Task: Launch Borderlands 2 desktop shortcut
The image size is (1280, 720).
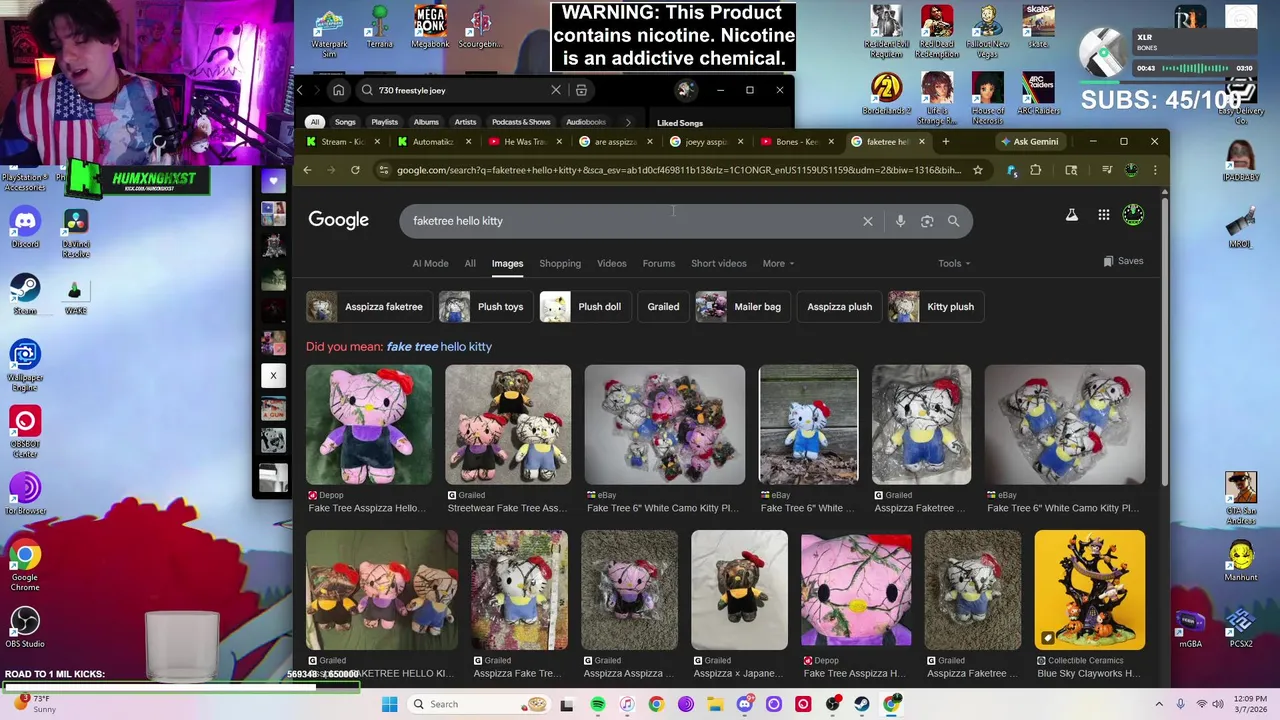Action: (886, 95)
